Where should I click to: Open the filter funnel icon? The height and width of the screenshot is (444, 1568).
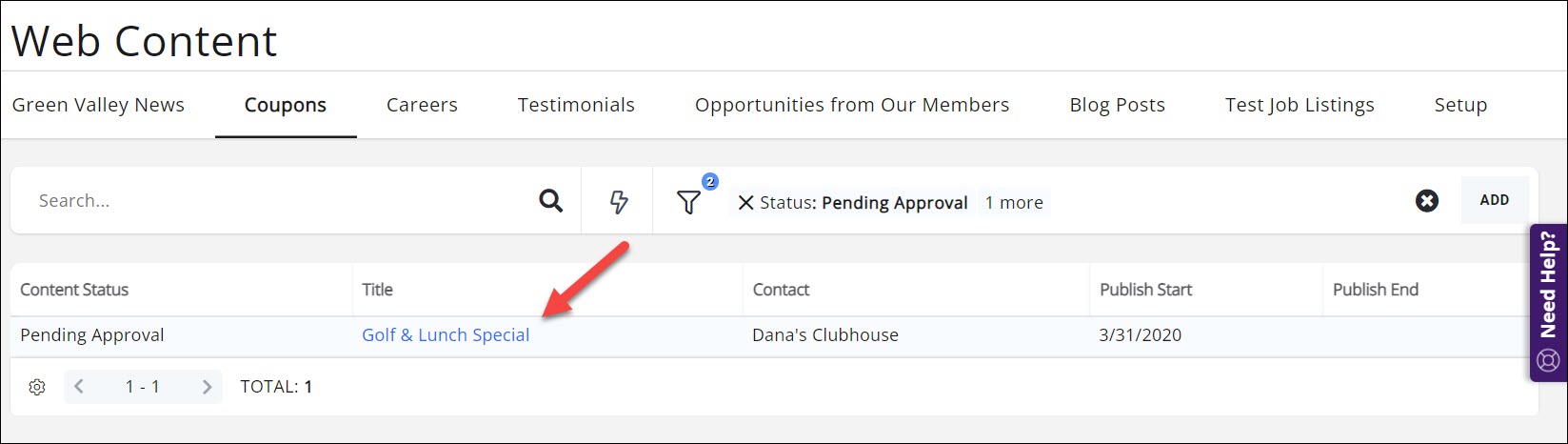[688, 202]
